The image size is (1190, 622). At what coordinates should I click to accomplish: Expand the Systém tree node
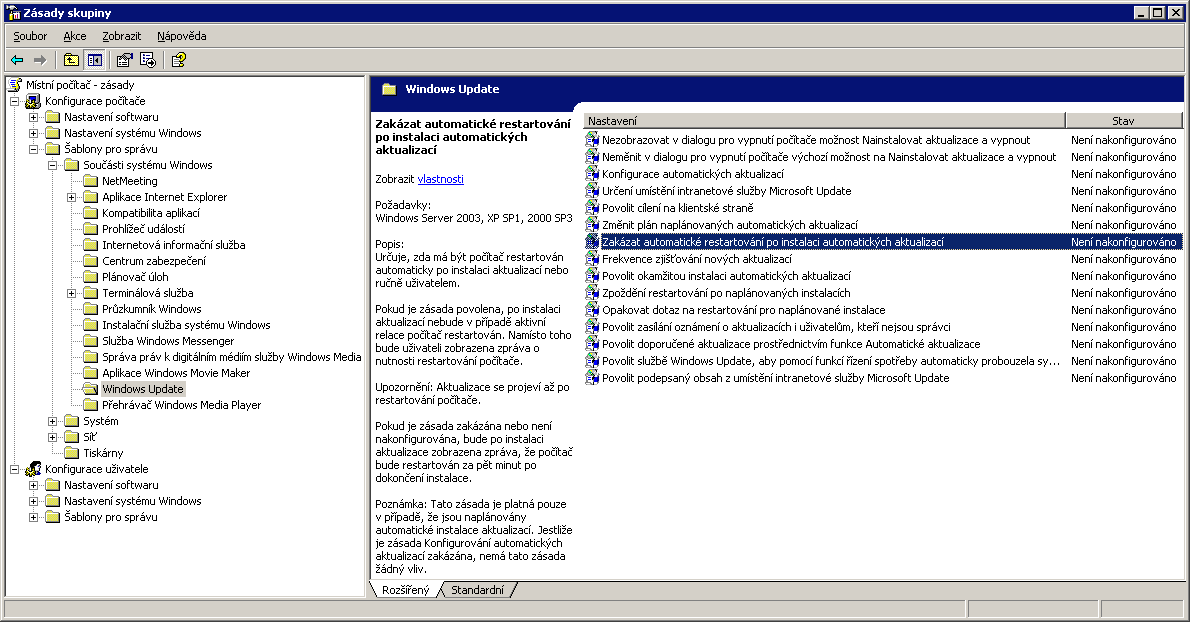click(x=52, y=421)
